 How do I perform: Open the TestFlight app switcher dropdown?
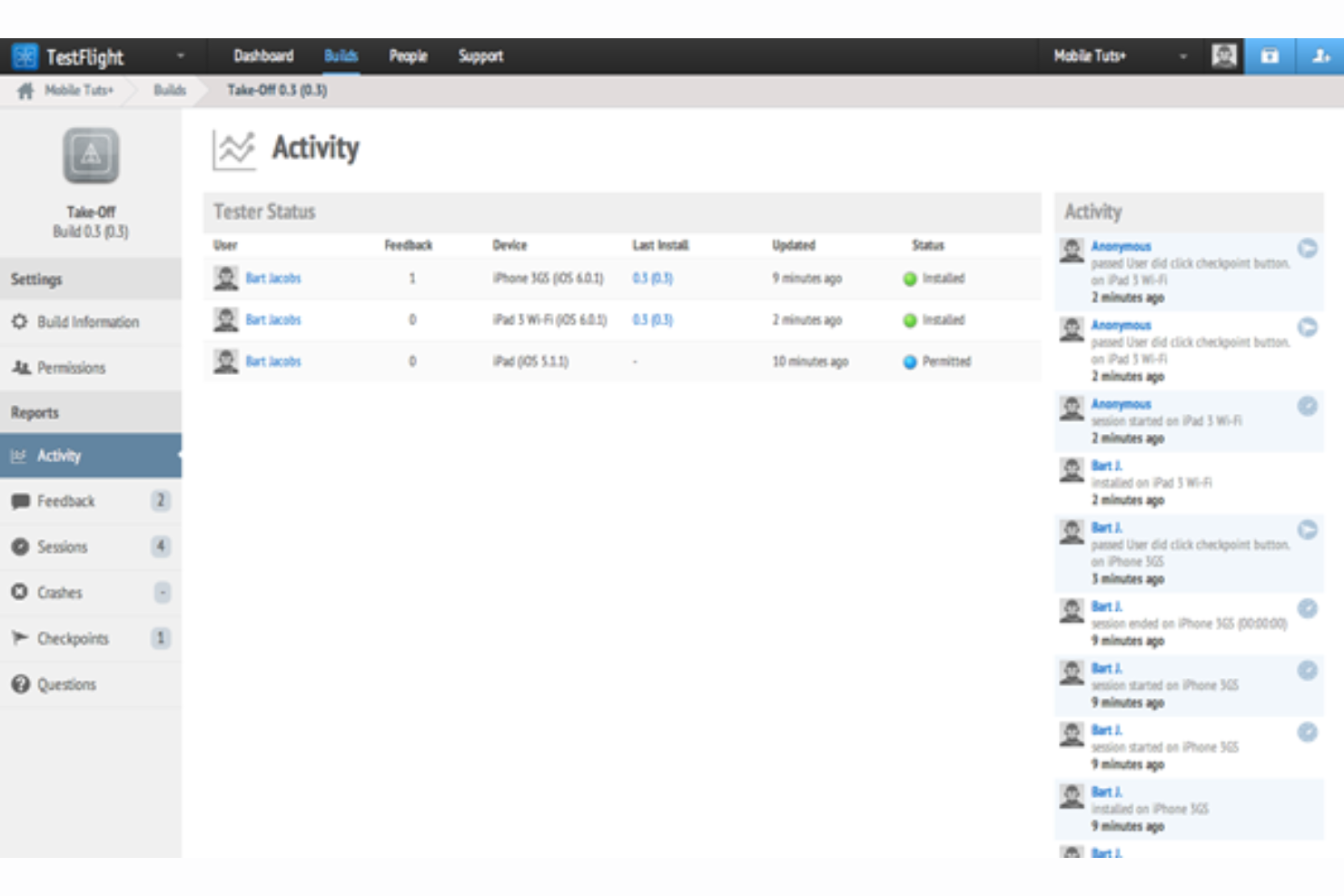181,55
